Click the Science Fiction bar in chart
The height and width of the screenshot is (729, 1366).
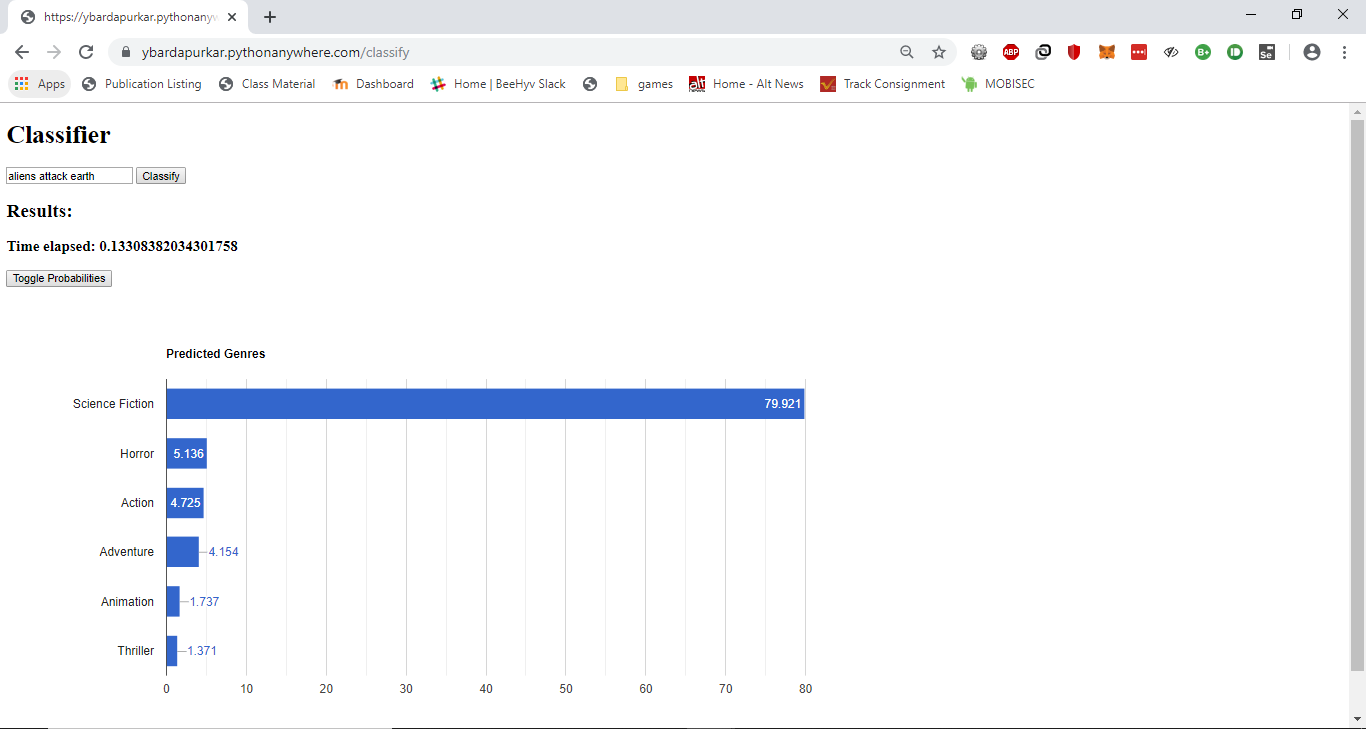pos(485,404)
